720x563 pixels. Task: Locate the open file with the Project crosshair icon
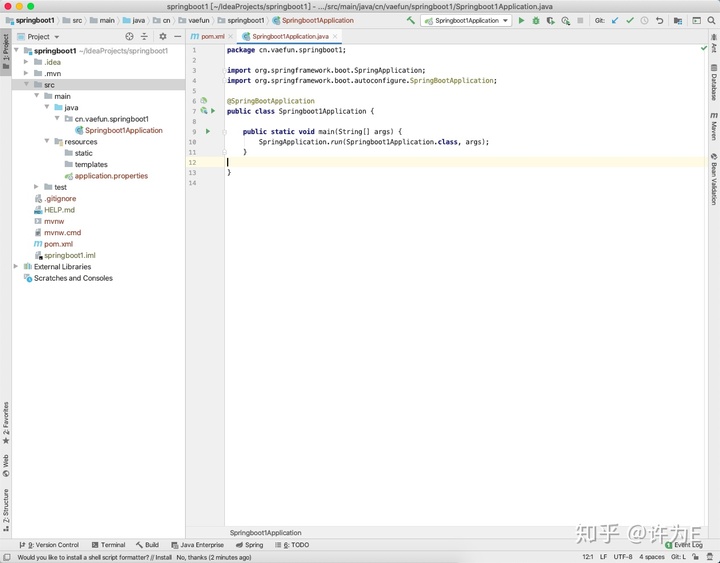pyautogui.click(x=129, y=36)
